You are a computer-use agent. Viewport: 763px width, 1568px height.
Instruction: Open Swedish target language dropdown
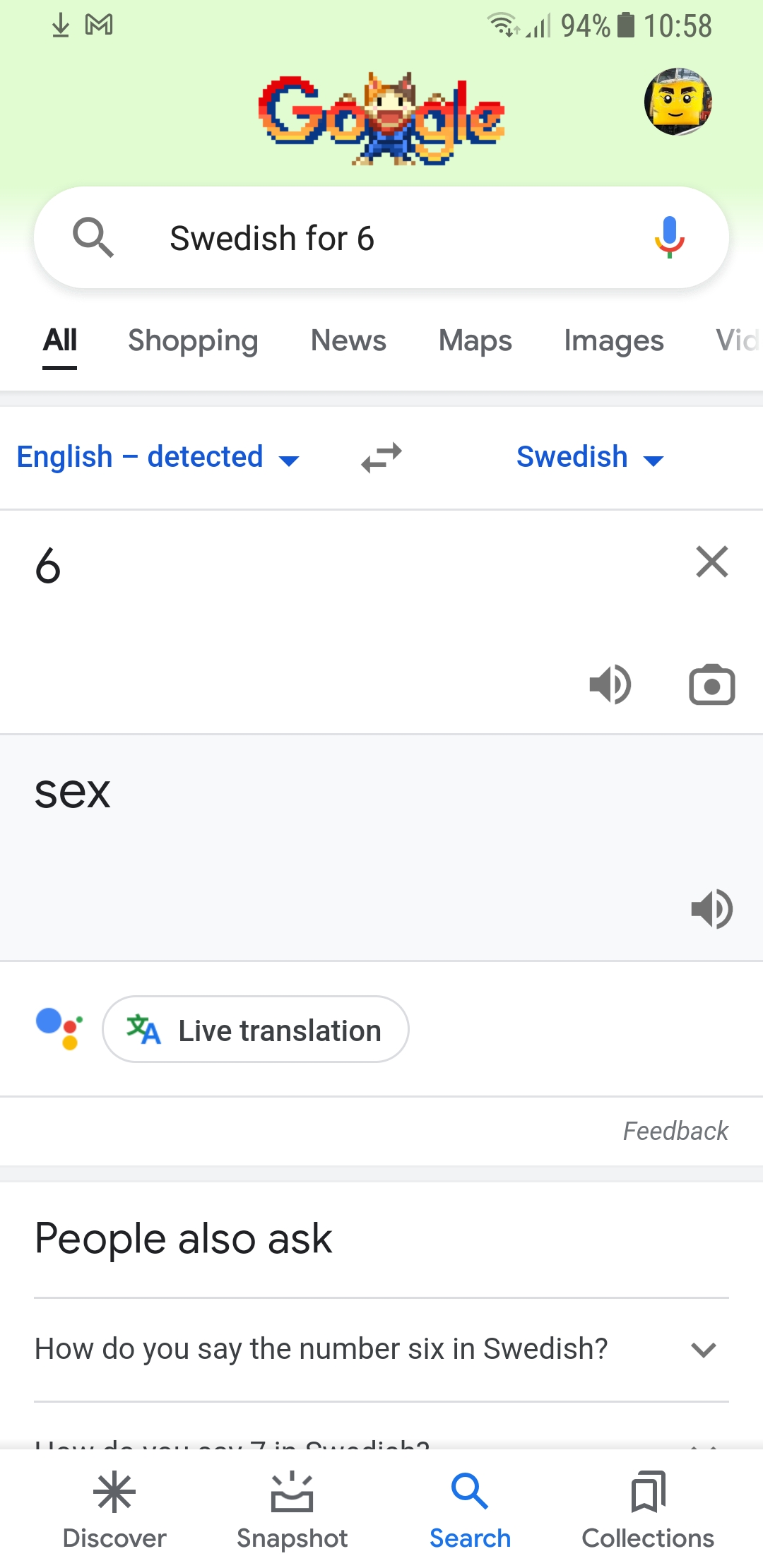tap(590, 457)
